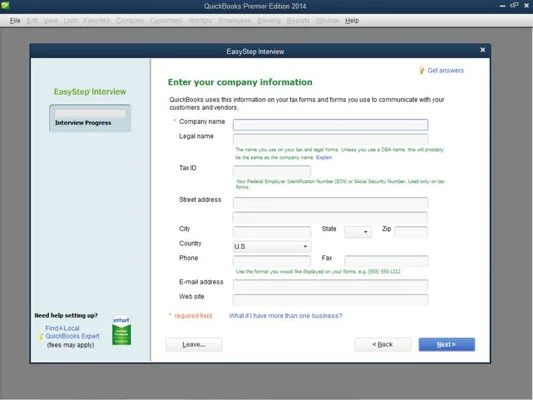Screen dimensions: 533x400
Task: Click the Next button
Action: tap(446, 345)
